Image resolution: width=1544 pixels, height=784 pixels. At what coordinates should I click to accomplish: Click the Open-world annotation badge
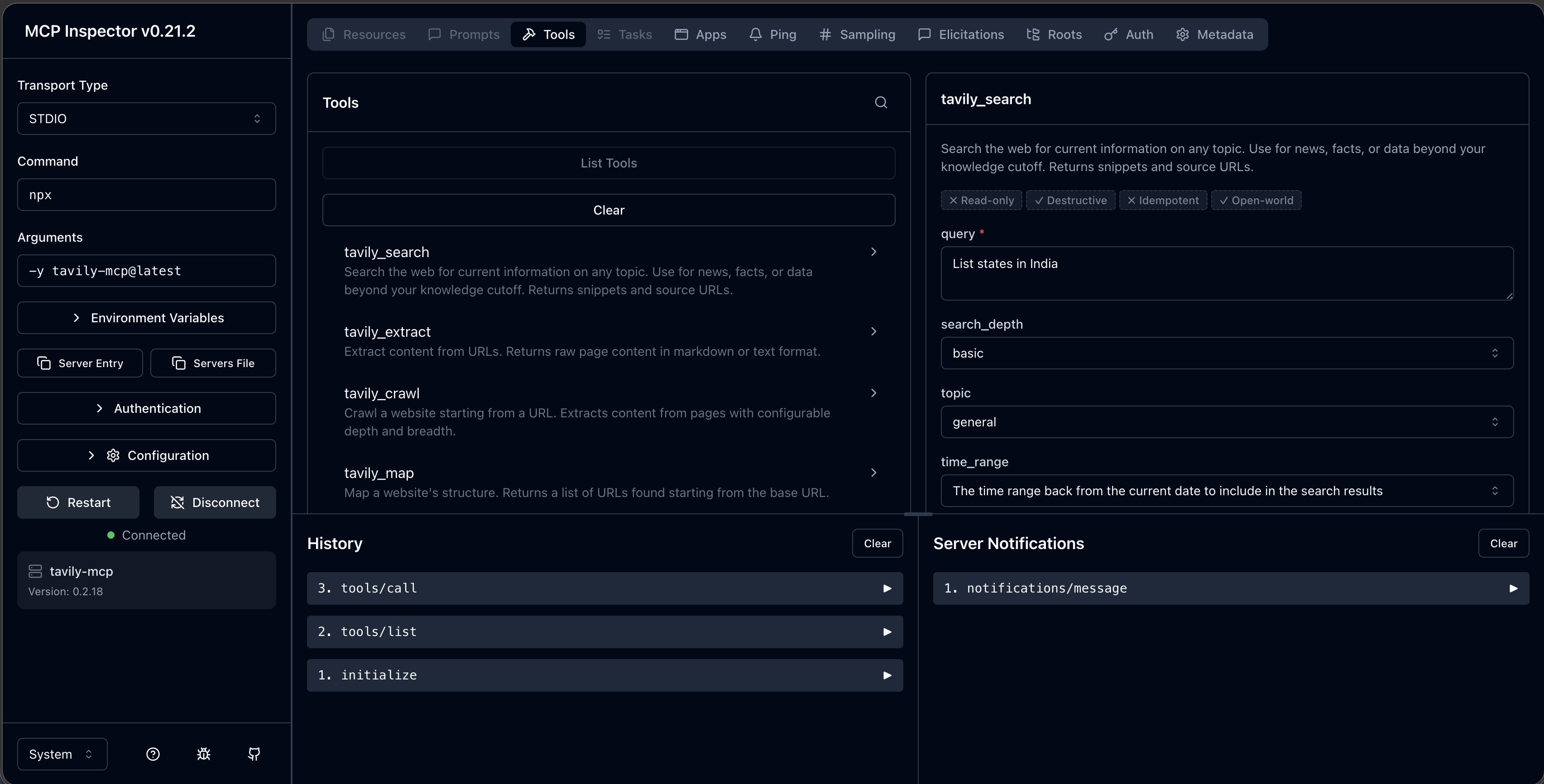pyautogui.click(x=1256, y=200)
